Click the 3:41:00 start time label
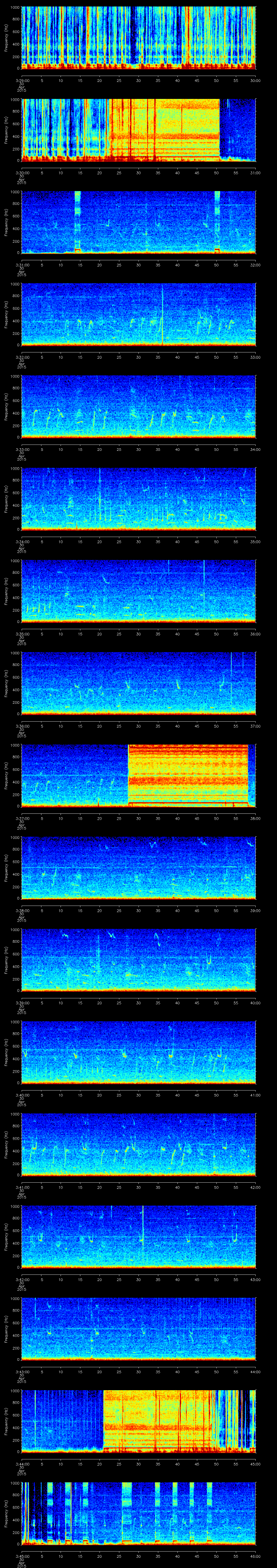277x1568 pixels. 22,1187
